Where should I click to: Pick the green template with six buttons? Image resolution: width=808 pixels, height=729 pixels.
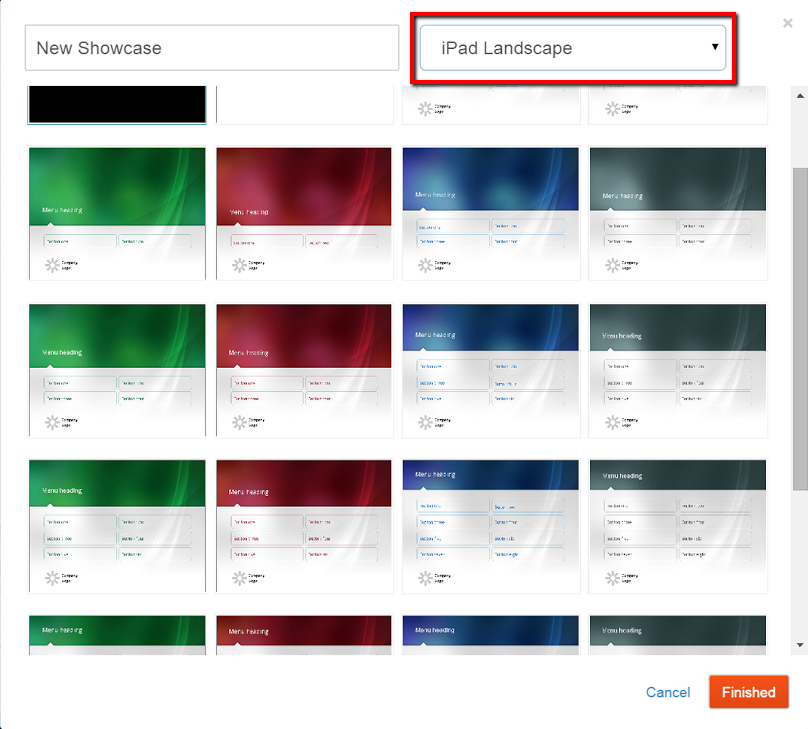(x=117, y=526)
